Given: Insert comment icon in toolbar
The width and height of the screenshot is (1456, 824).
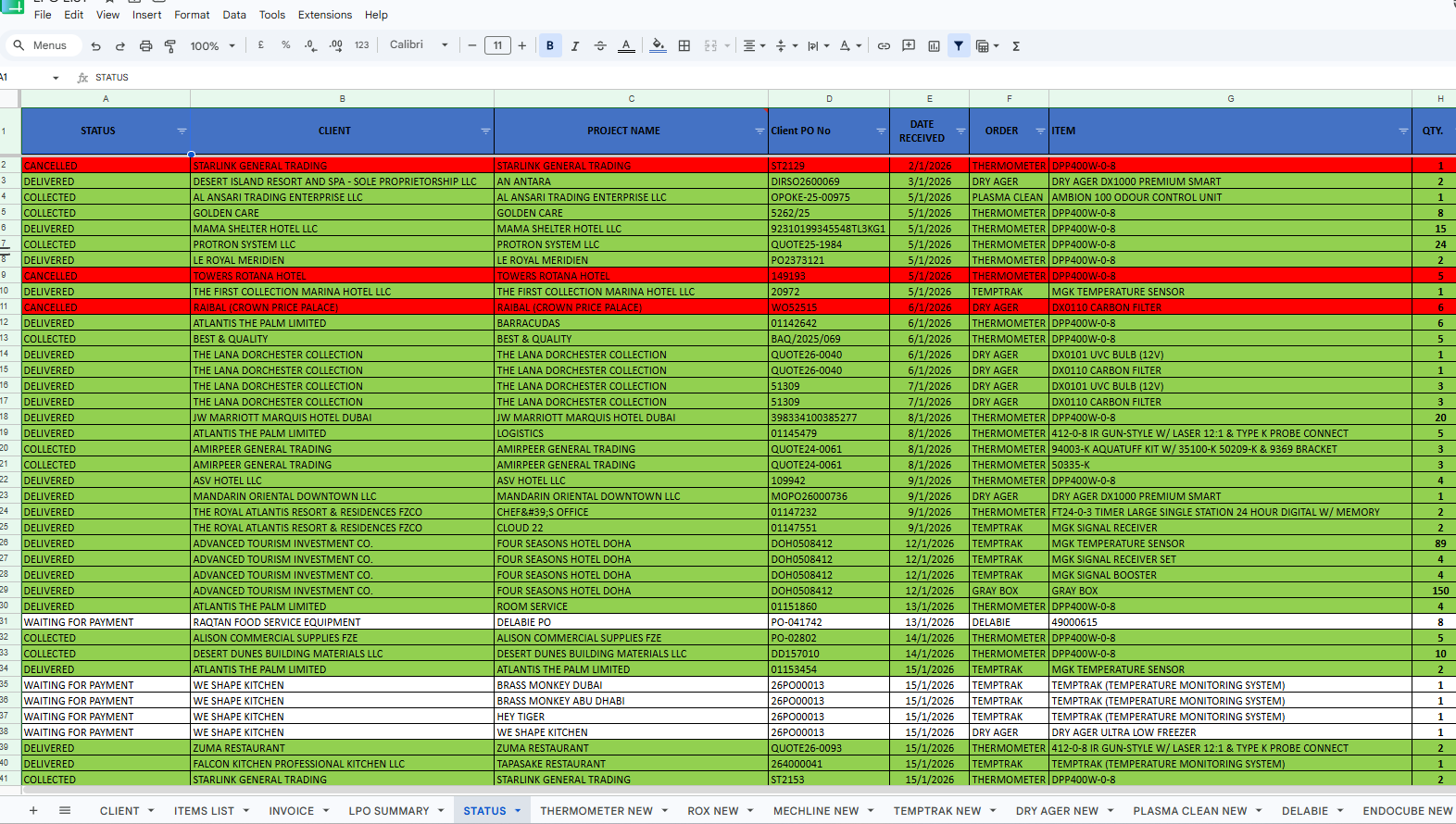Looking at the screenshot, I should tap(909, 45).
